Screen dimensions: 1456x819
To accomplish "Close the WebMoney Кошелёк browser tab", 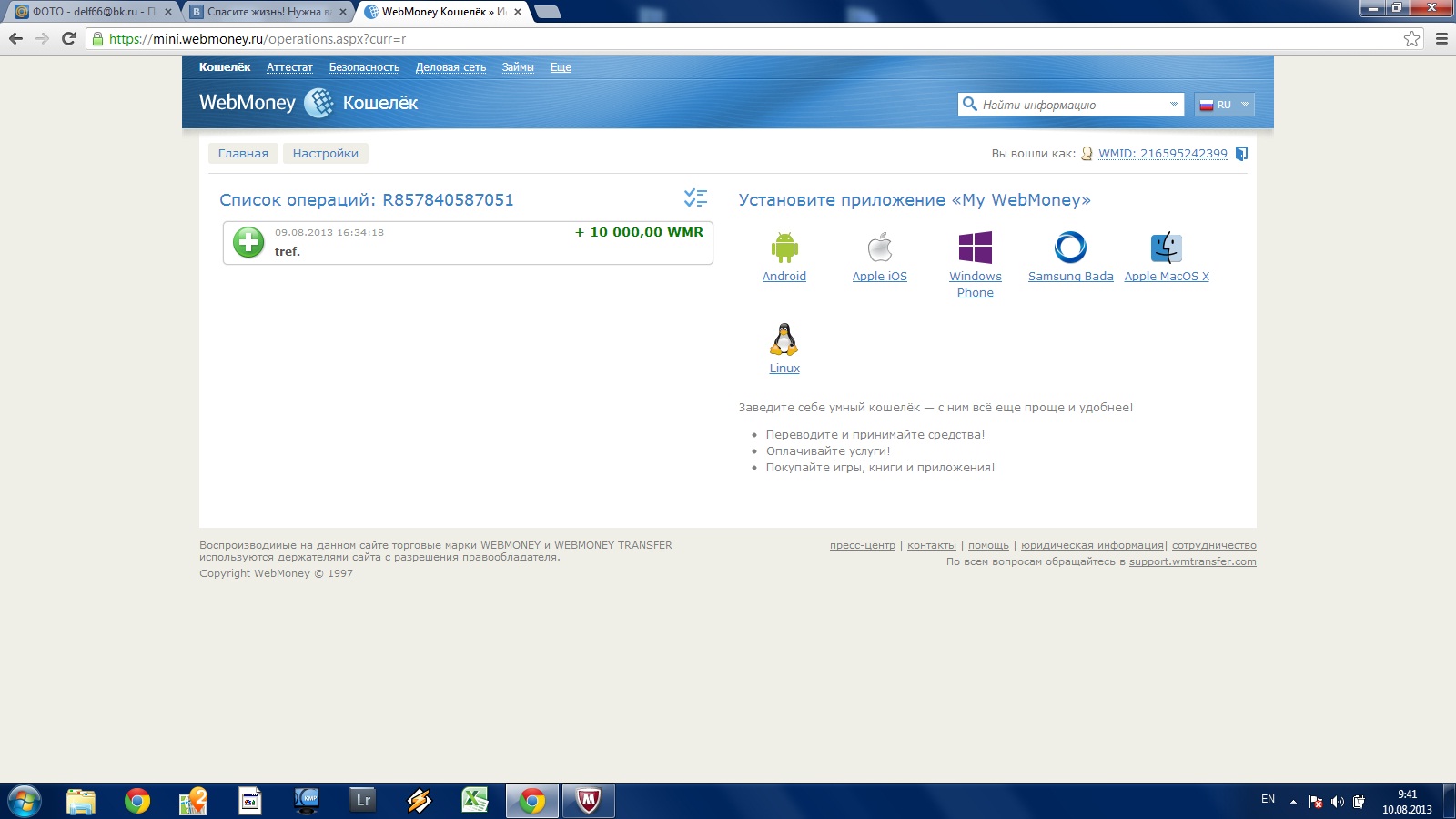I will (518, 12).
